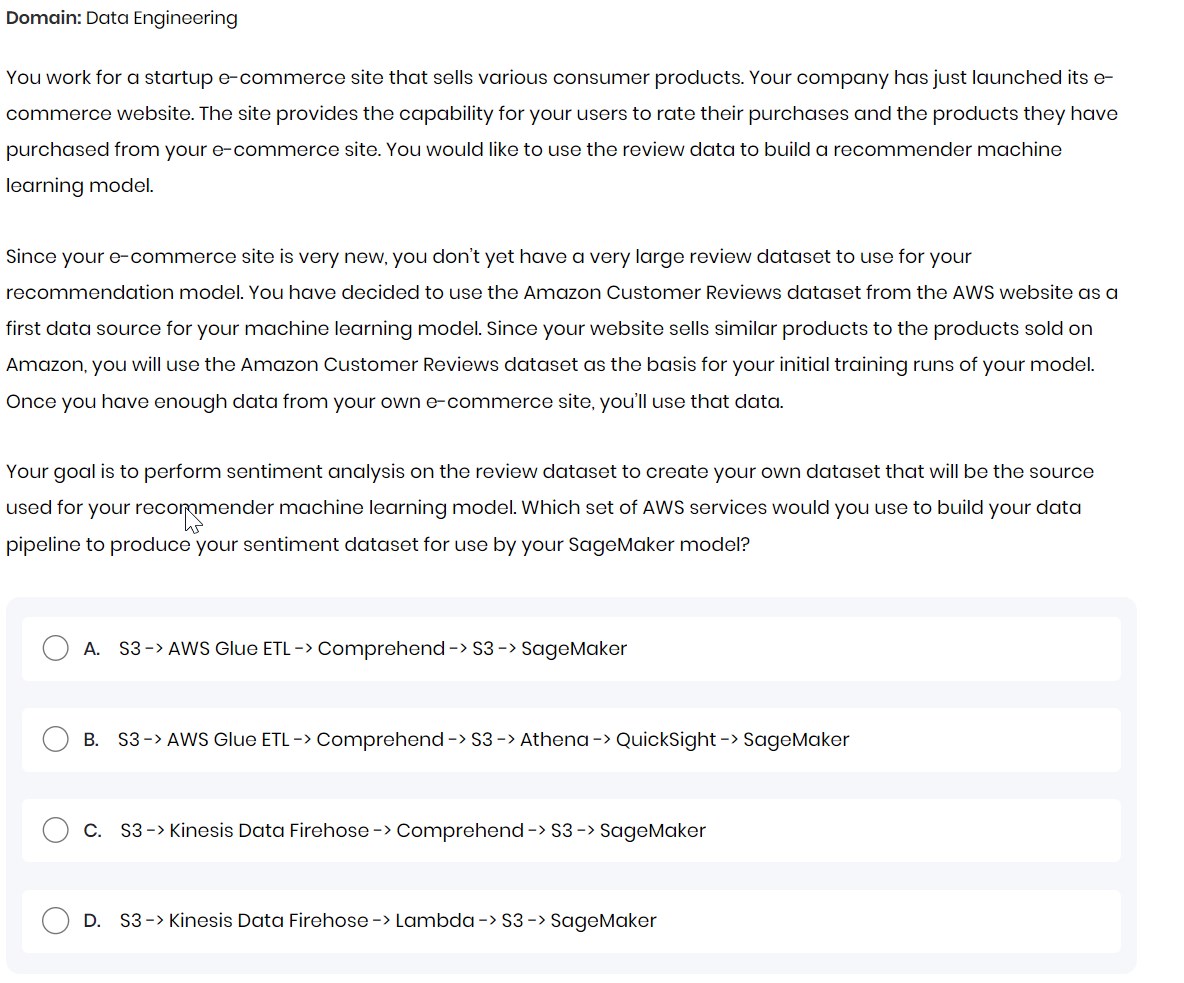This screenshot has height=983, width=1184.
Task: Click the word Lambda in option D
Action: click(434, 921)
